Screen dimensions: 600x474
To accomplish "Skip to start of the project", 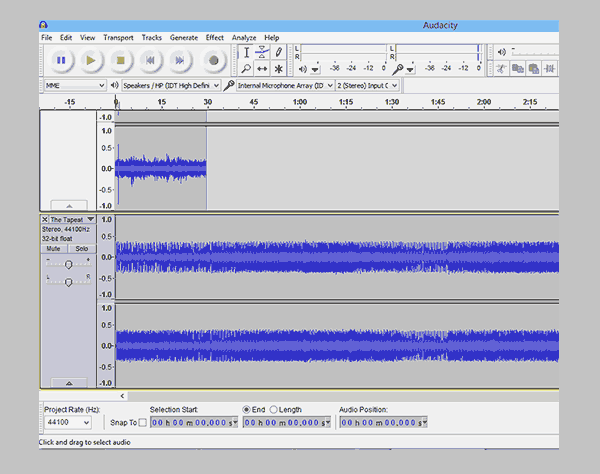I will tap(150, 60).
